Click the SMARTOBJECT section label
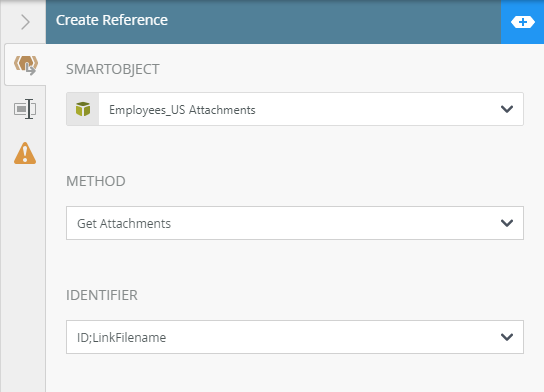The width and height of the screenshot is (544, 392). tap(113, 69)
